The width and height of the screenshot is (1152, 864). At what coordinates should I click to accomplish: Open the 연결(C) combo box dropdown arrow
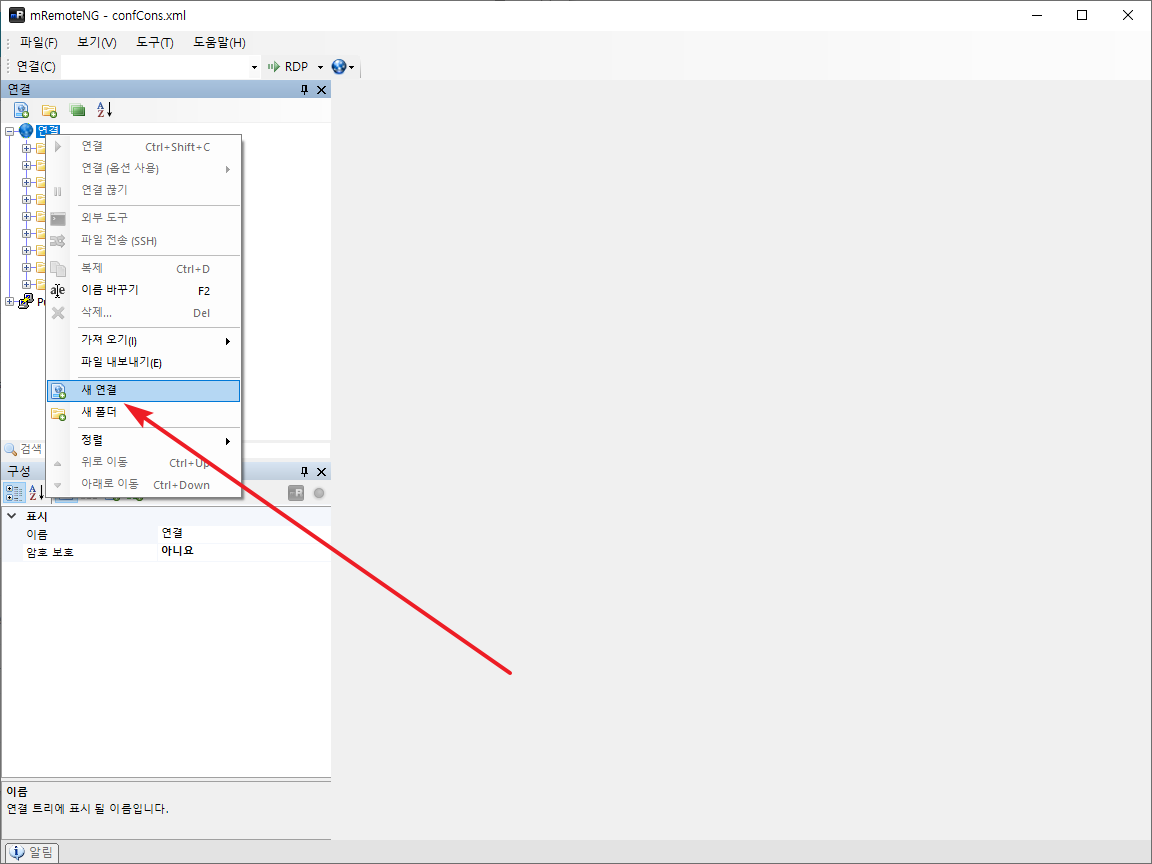click(254, 67)
